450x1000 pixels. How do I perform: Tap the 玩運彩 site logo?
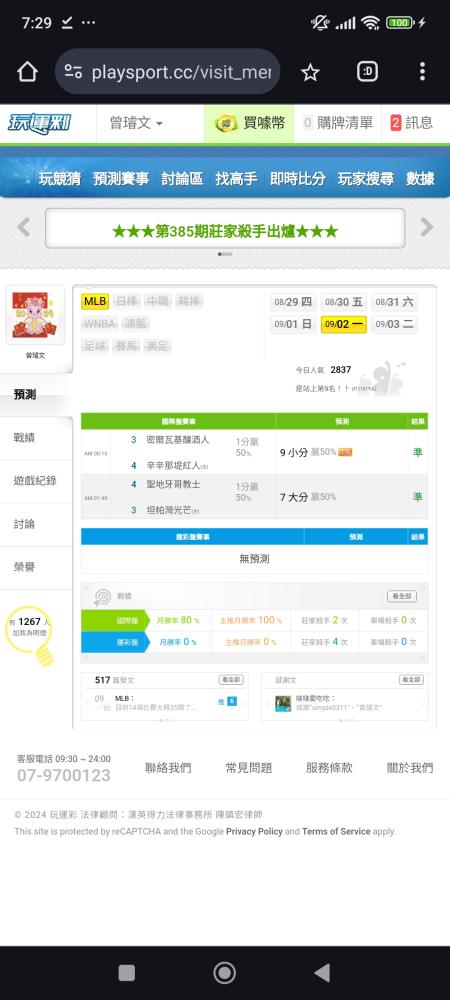coord(40,123)
